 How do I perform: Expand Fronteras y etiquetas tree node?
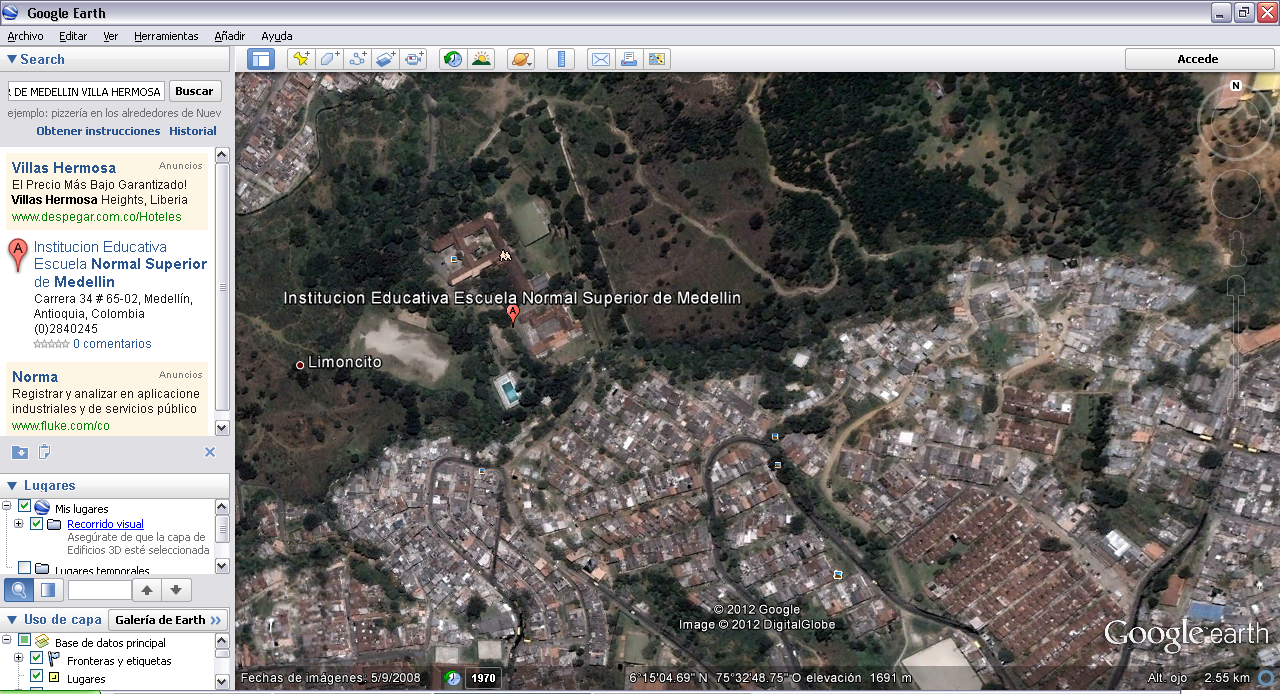tap(18, 659)
